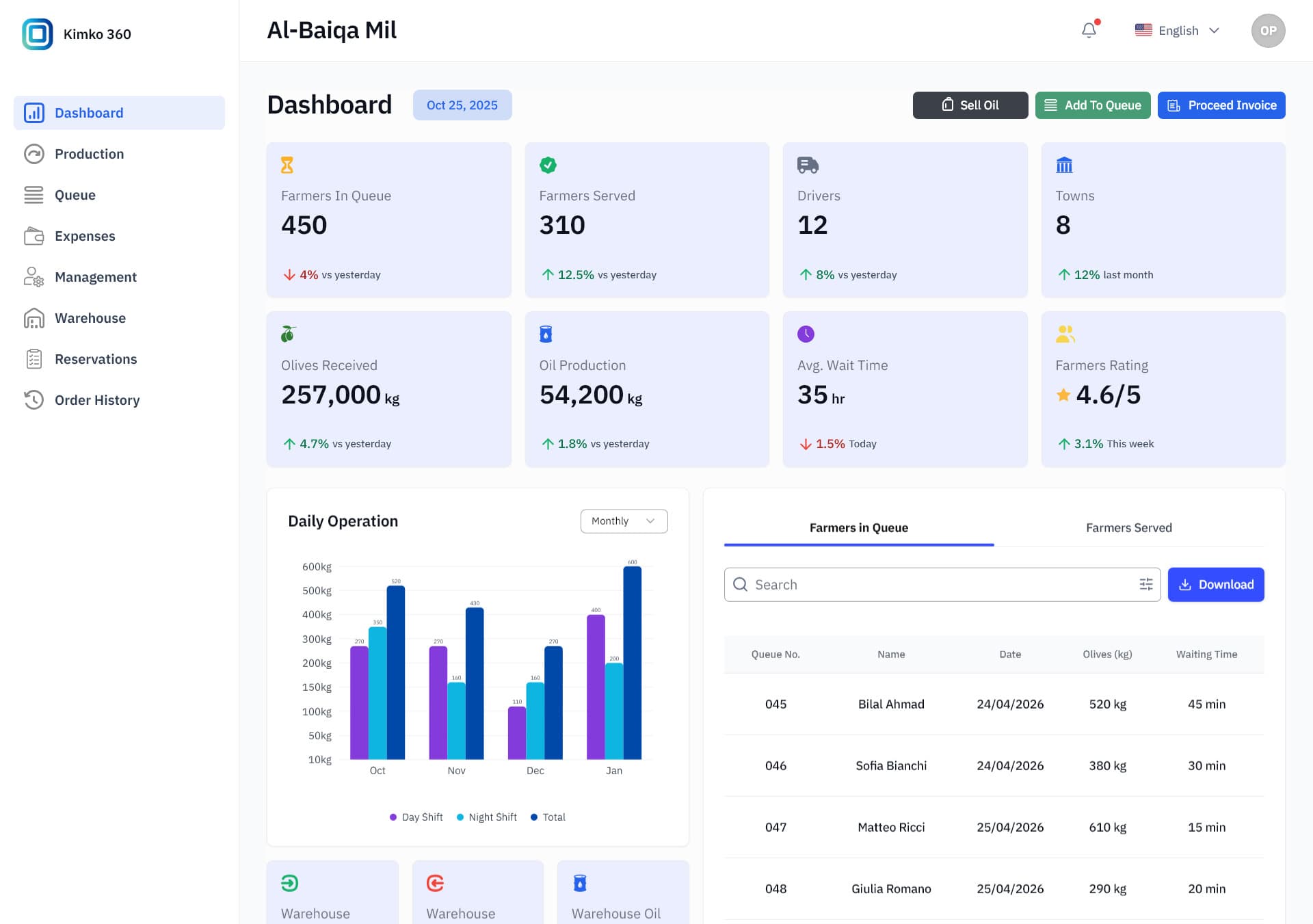Go to Dashboard in the sidebar
Image resolution: width=1313 pixels, height=924 pixels.
tap(119, 113)
